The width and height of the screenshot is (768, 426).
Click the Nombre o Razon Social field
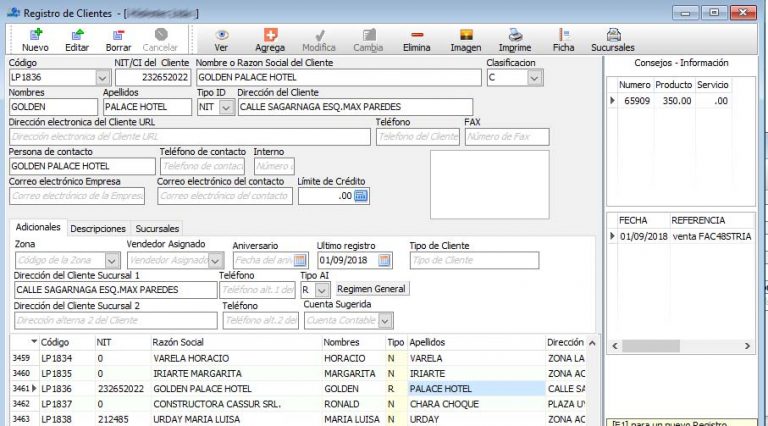(339, 77)
